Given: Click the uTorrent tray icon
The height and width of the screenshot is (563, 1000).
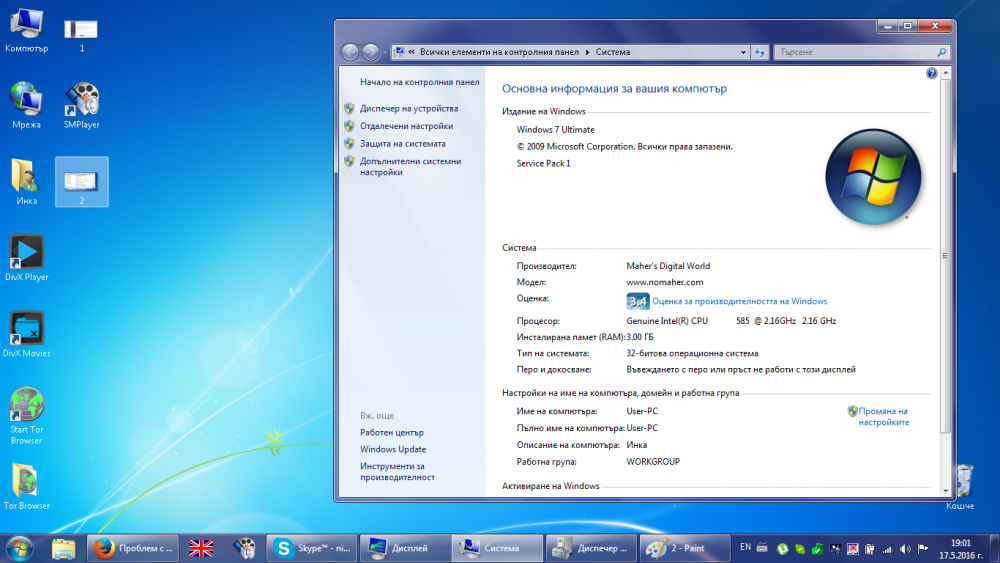Looking at the screenshot, I should (783, 549).
